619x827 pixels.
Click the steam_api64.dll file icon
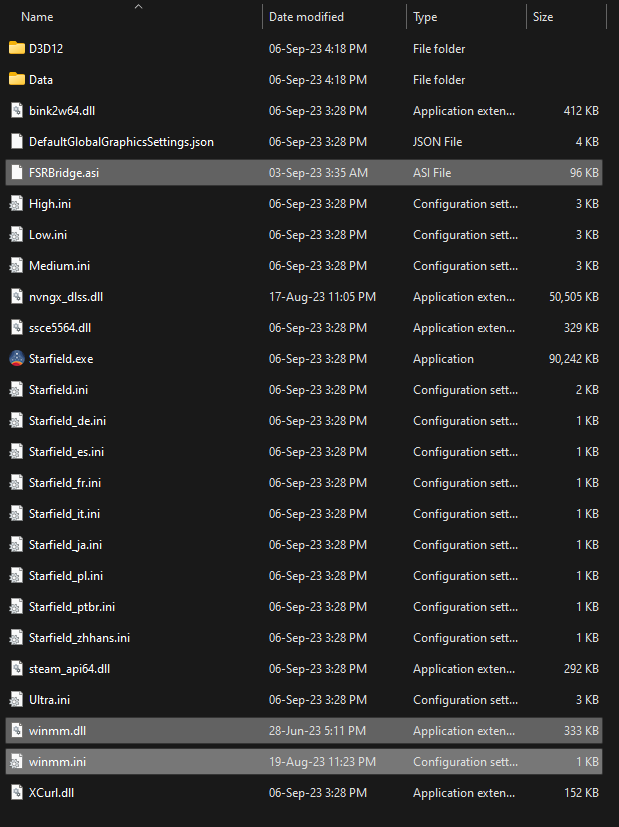tap(17, 669)
